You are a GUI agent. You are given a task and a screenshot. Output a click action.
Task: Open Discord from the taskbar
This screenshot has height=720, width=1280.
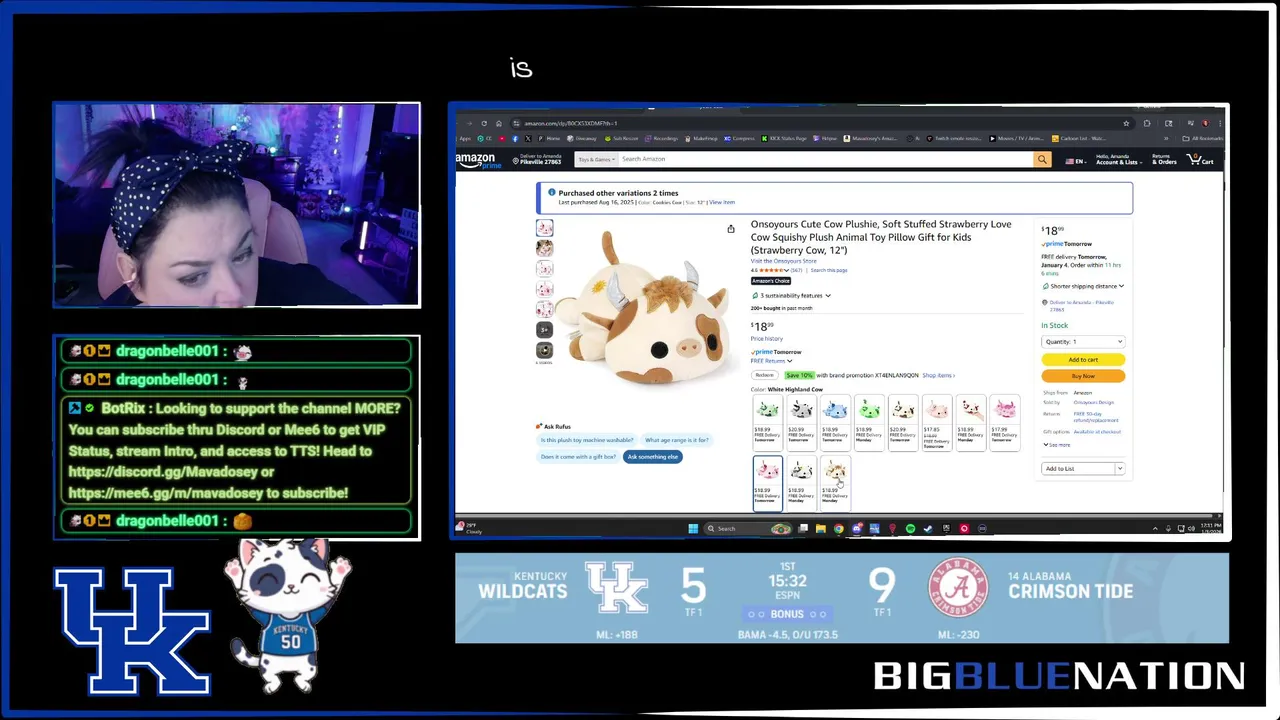coord(857,528)
